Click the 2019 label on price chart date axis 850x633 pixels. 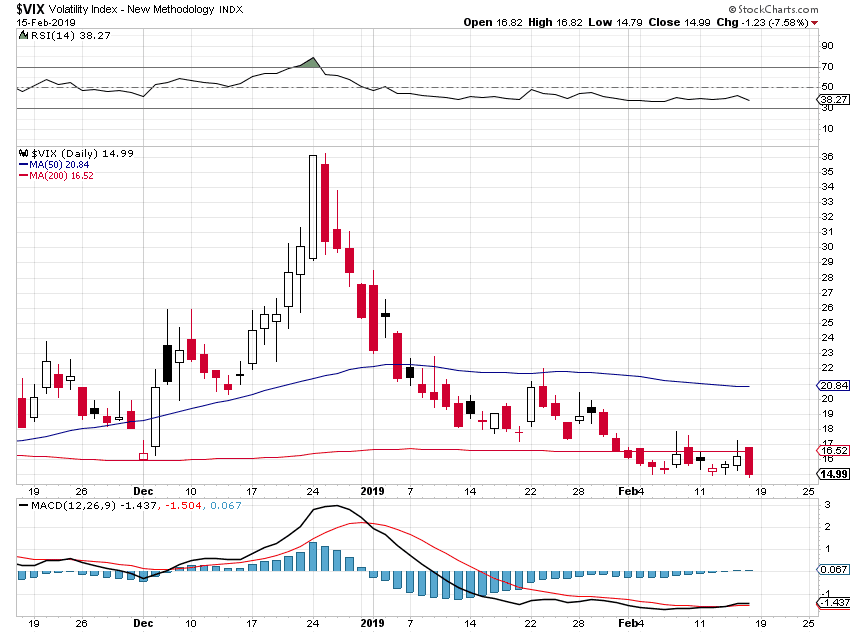point(372,492)
